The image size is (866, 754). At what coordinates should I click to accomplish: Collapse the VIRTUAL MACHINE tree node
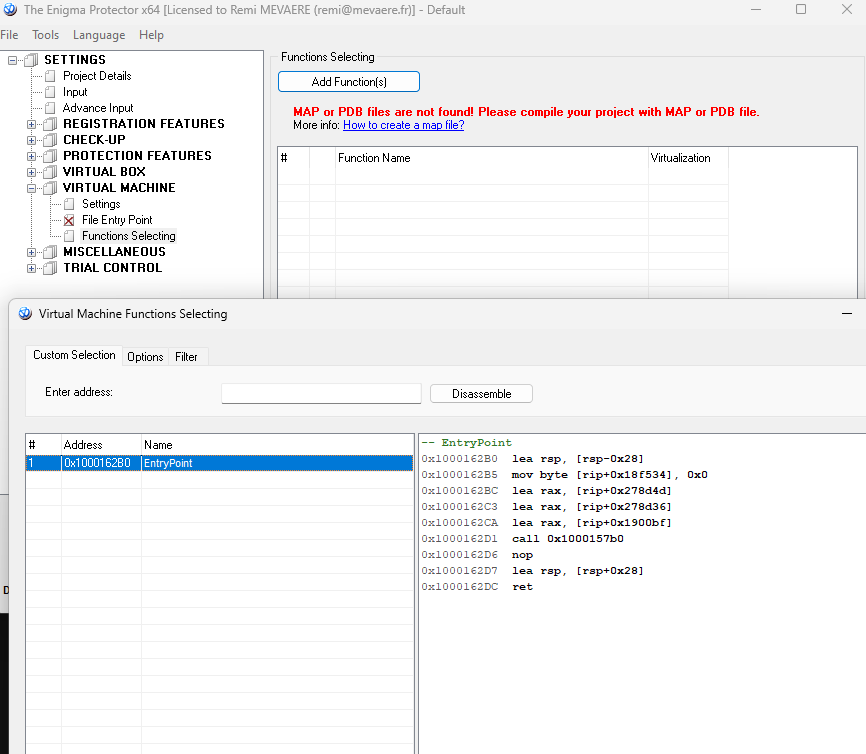(x=32, y=188)
